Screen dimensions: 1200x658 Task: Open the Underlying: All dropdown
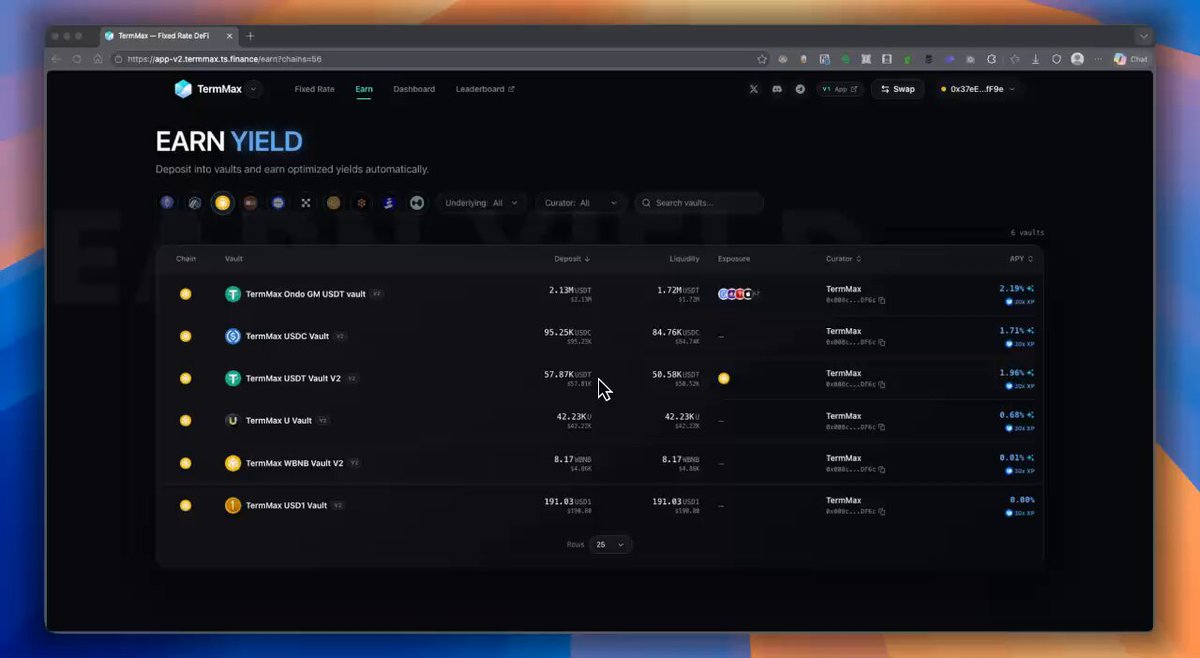[481, 203]
